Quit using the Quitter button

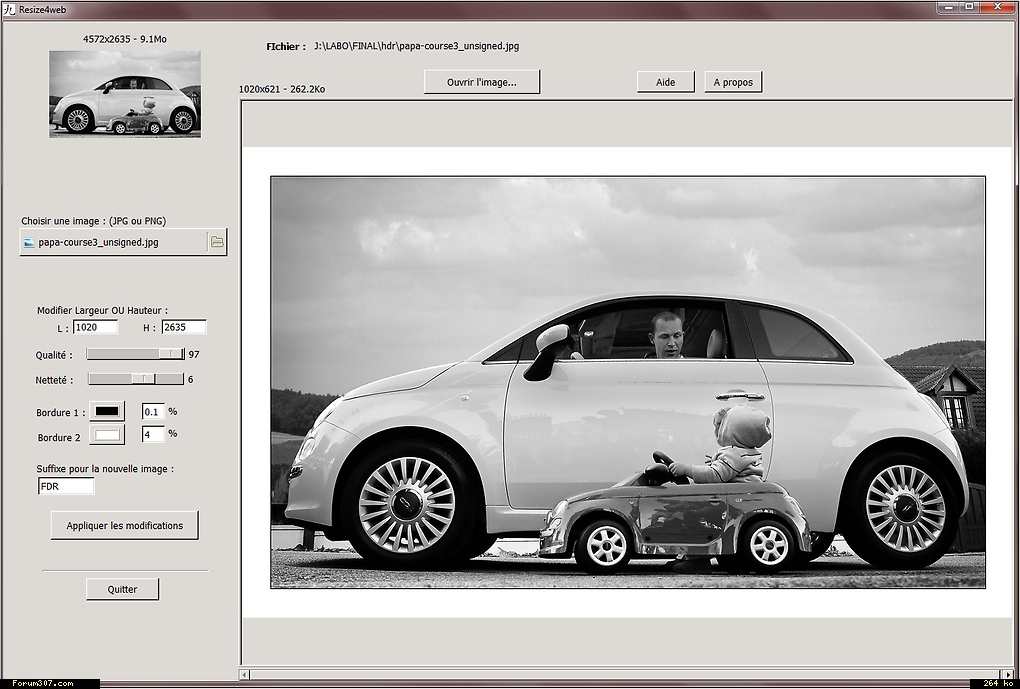(122, 589)
